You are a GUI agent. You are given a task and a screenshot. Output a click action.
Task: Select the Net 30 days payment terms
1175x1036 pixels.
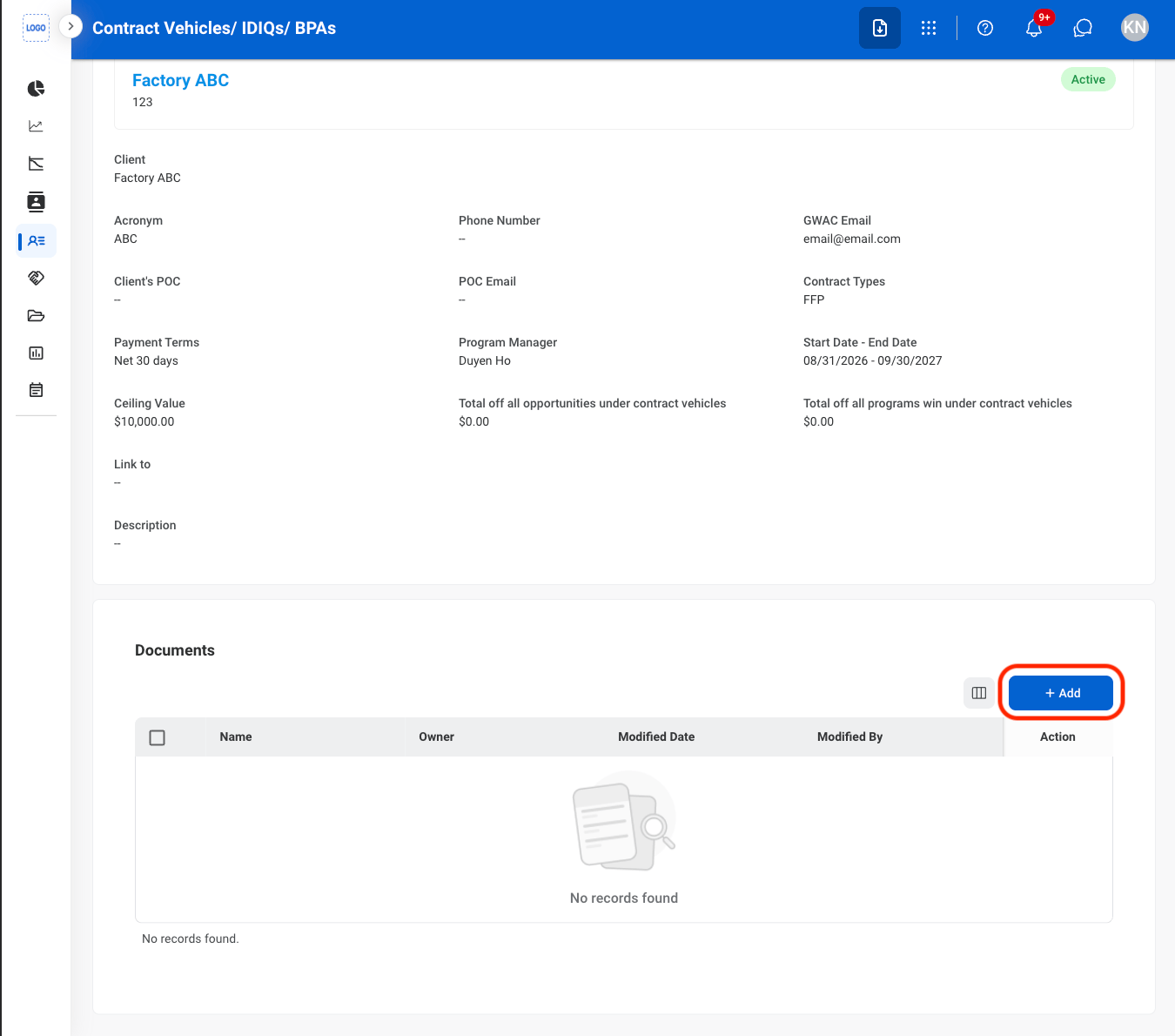(146, 360)
